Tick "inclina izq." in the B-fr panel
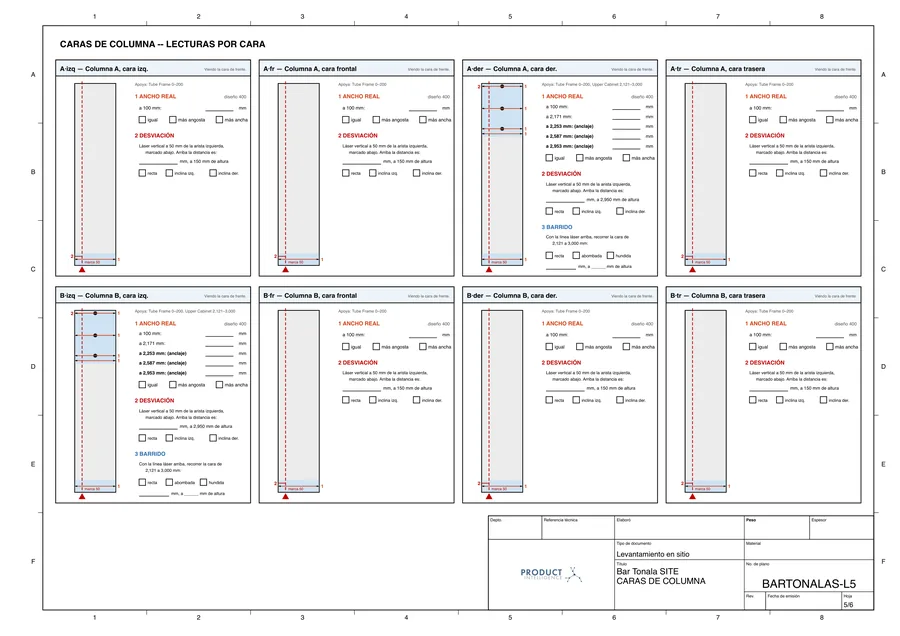Screen dimensions: 900x636 coord(373,400)
